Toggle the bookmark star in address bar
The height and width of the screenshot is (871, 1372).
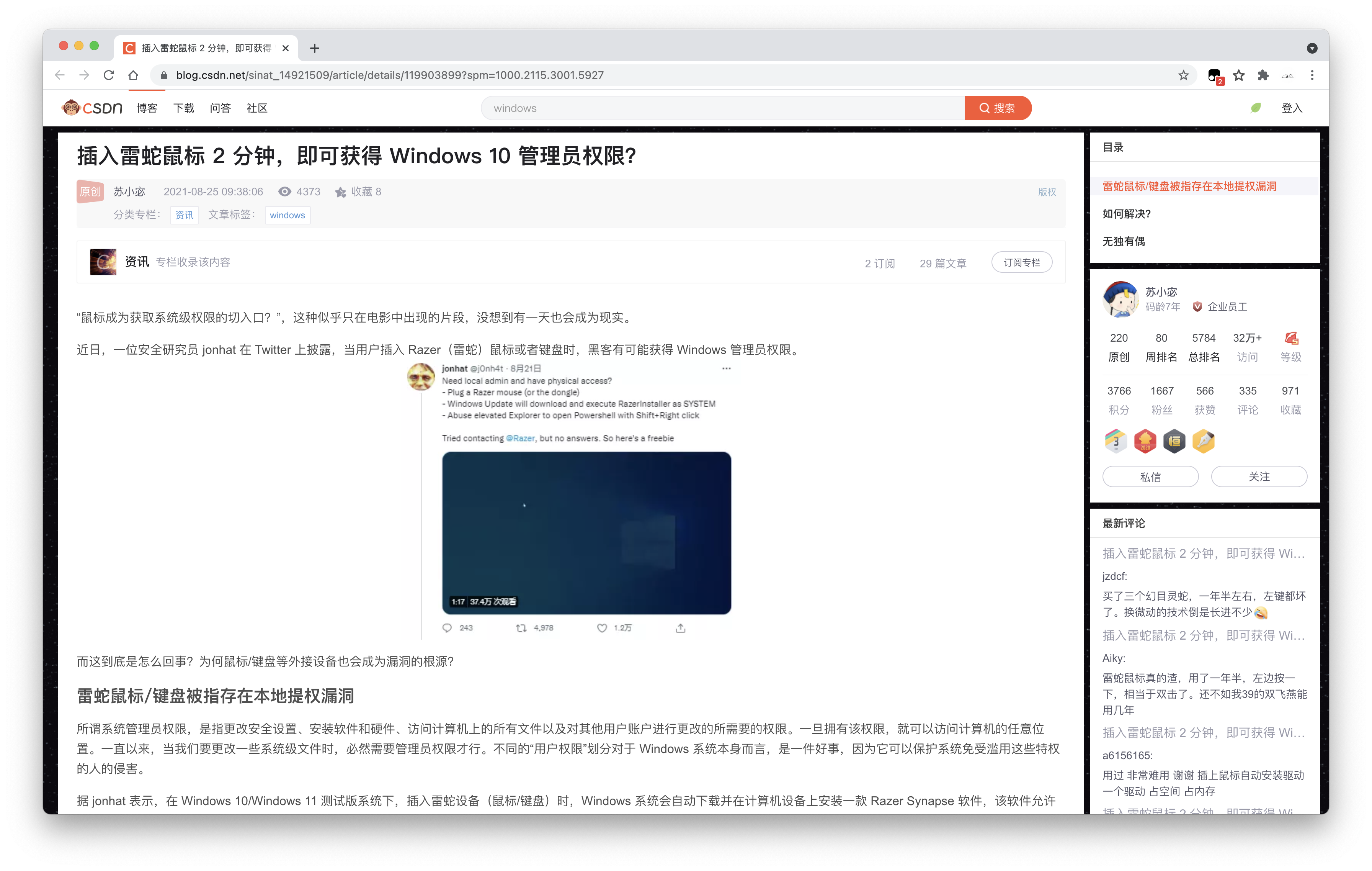pyautogui.click(x=1183, y=75)
